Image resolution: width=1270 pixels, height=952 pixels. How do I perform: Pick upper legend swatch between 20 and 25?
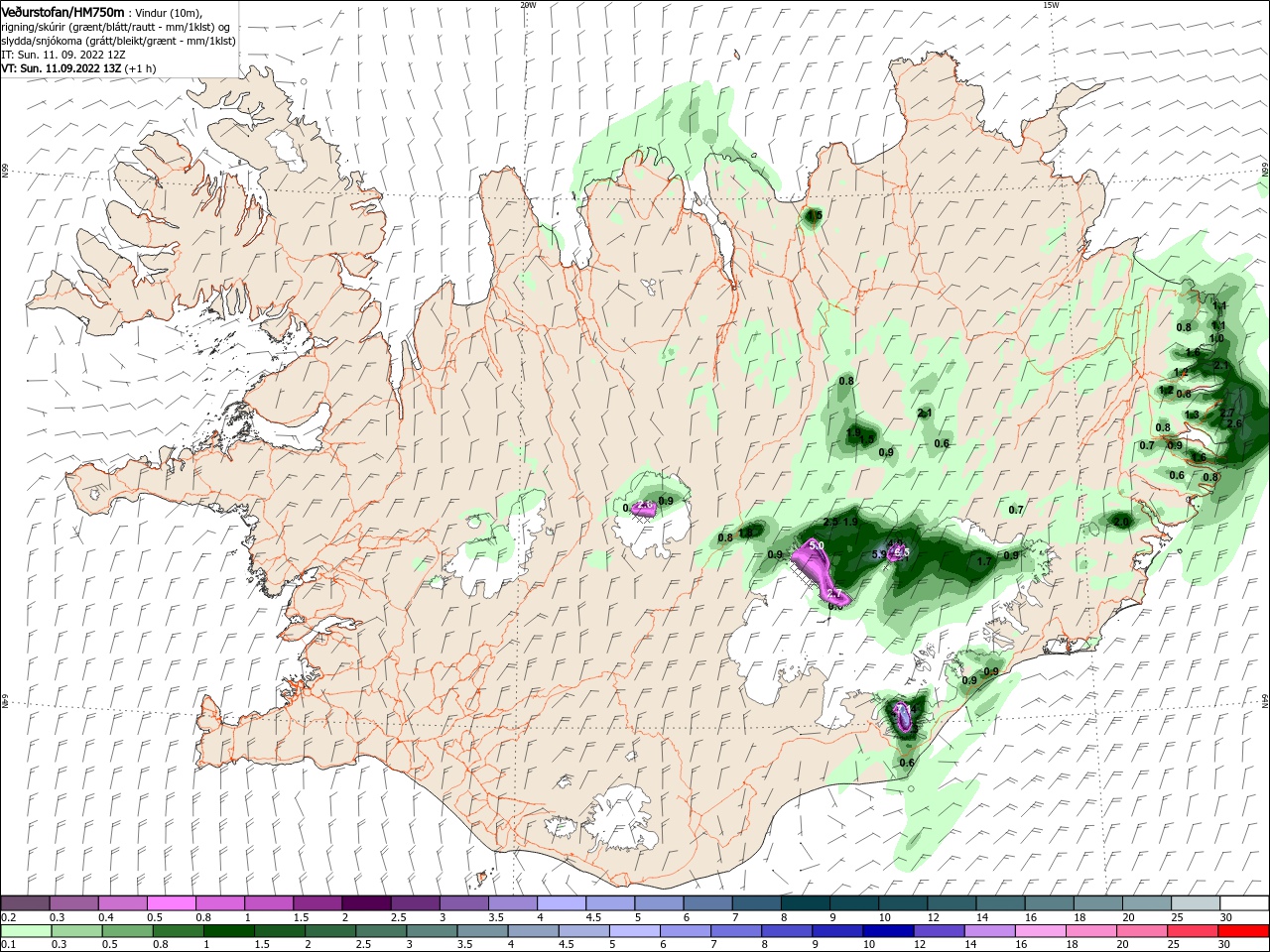tap(1146, 903)
